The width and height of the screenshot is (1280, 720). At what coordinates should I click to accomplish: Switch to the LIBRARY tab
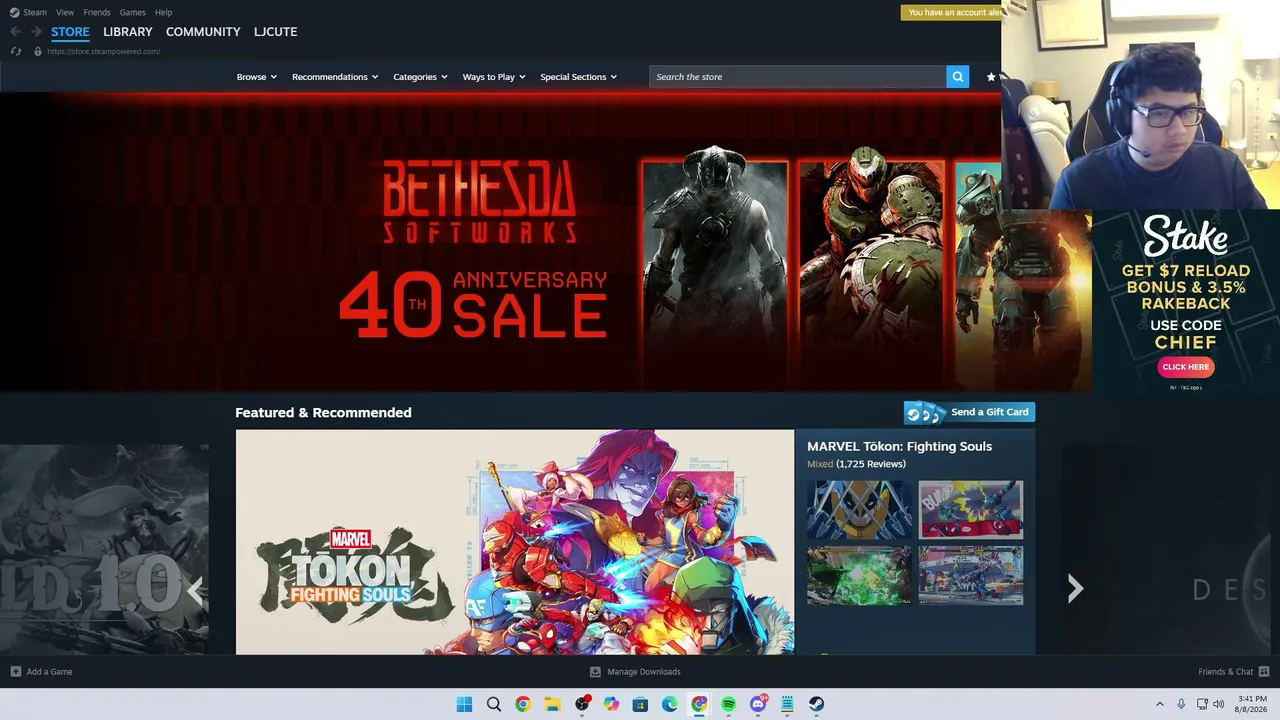pyautogui.click(x=128, y=32)
